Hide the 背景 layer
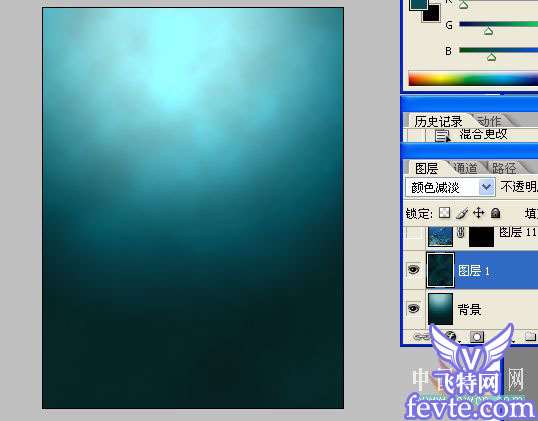The height and width of the screenshot is (421, 538). coord(413,308)
